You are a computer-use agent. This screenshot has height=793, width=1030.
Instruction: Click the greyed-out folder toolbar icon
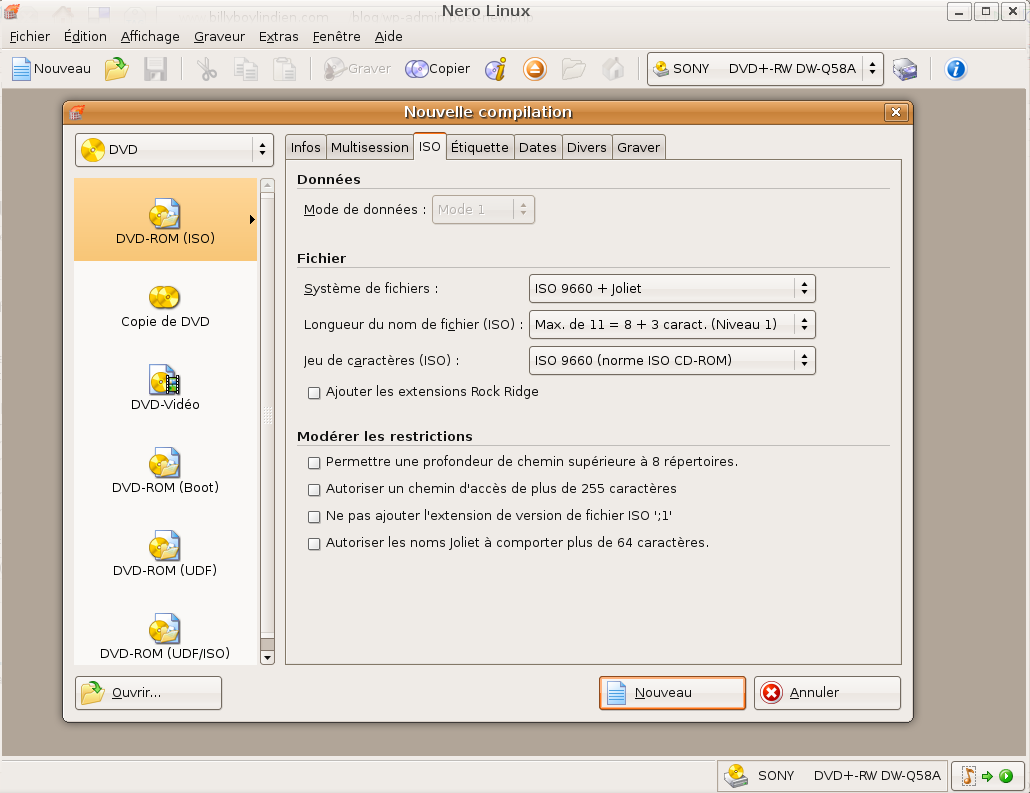click(x=573, y=69)
